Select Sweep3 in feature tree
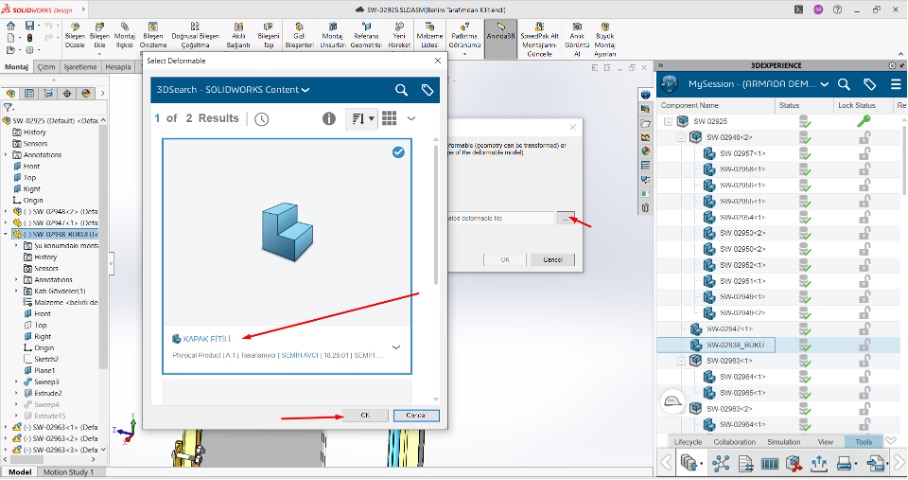 pyautogui.click(x=46, y=382)
